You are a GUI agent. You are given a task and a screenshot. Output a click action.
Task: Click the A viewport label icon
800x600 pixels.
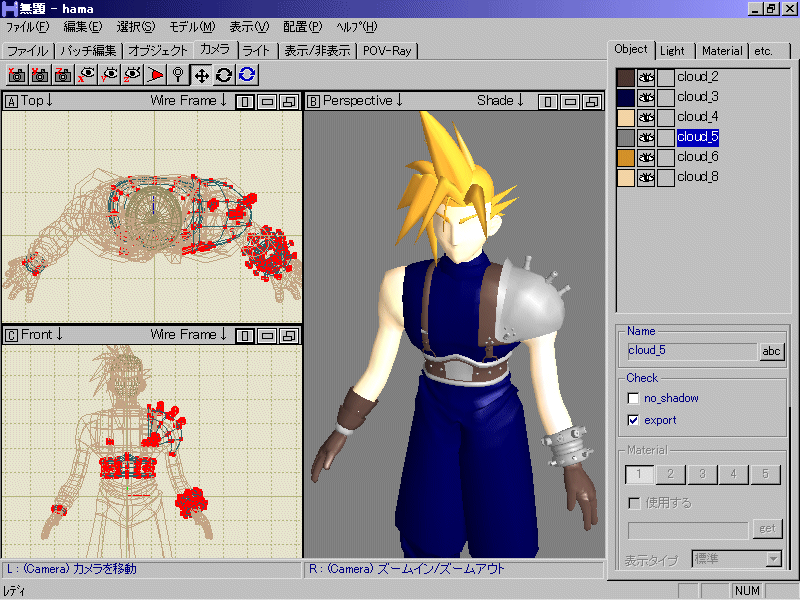[11, 102]
